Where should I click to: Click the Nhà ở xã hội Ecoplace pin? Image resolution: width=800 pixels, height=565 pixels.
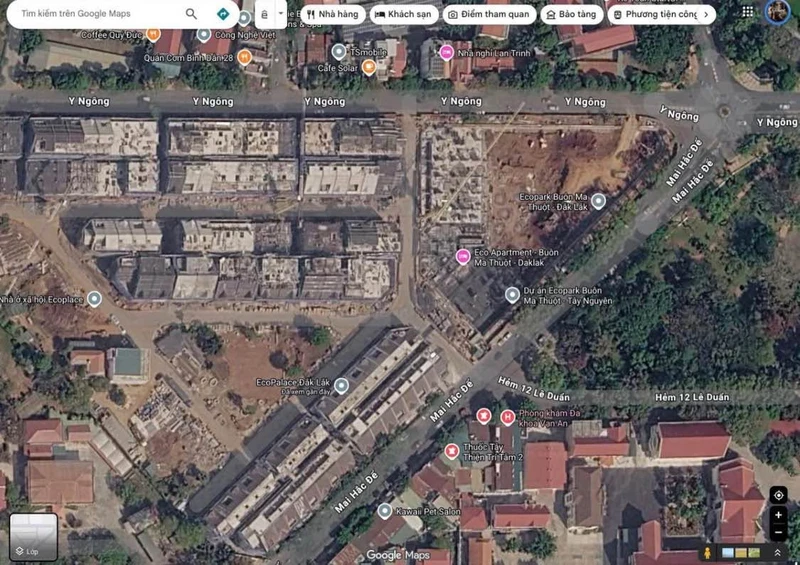[94, 299]
